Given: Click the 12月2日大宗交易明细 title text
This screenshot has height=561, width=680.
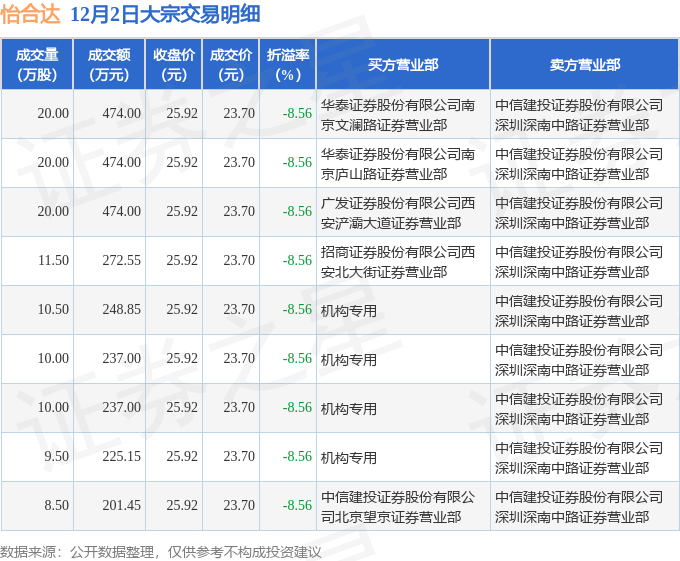Looking at the screenshot, I should (x=165, y=14).
